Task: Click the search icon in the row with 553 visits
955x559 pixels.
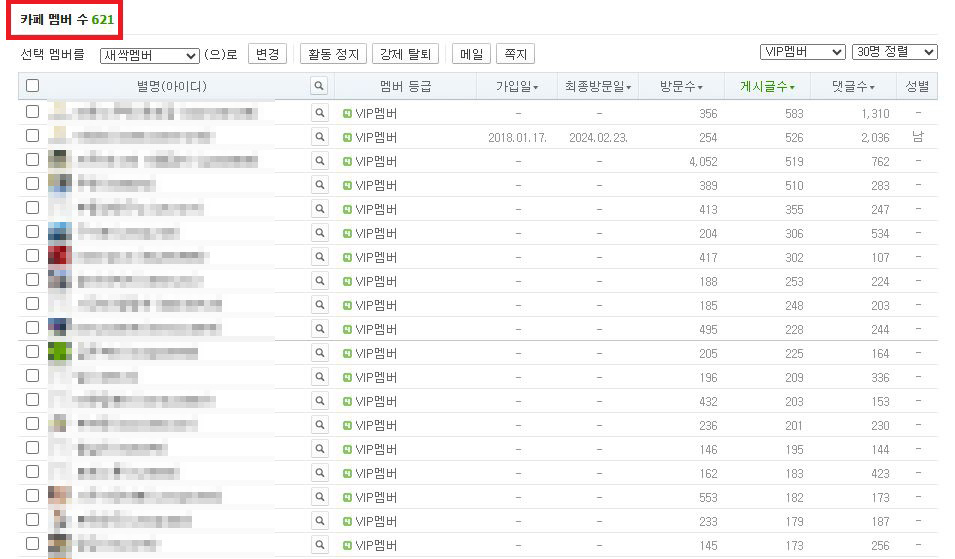Action: click(319, 497)
